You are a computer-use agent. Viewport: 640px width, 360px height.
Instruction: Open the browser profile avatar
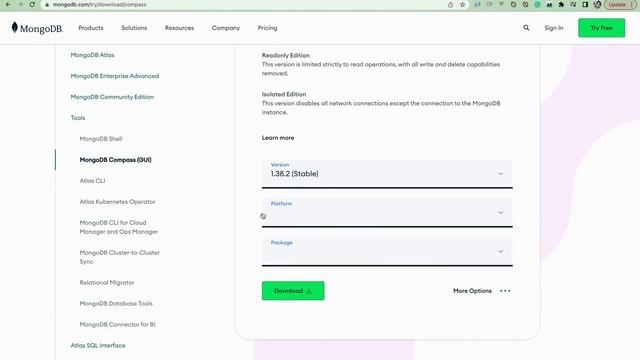click(x=597, y=4)
